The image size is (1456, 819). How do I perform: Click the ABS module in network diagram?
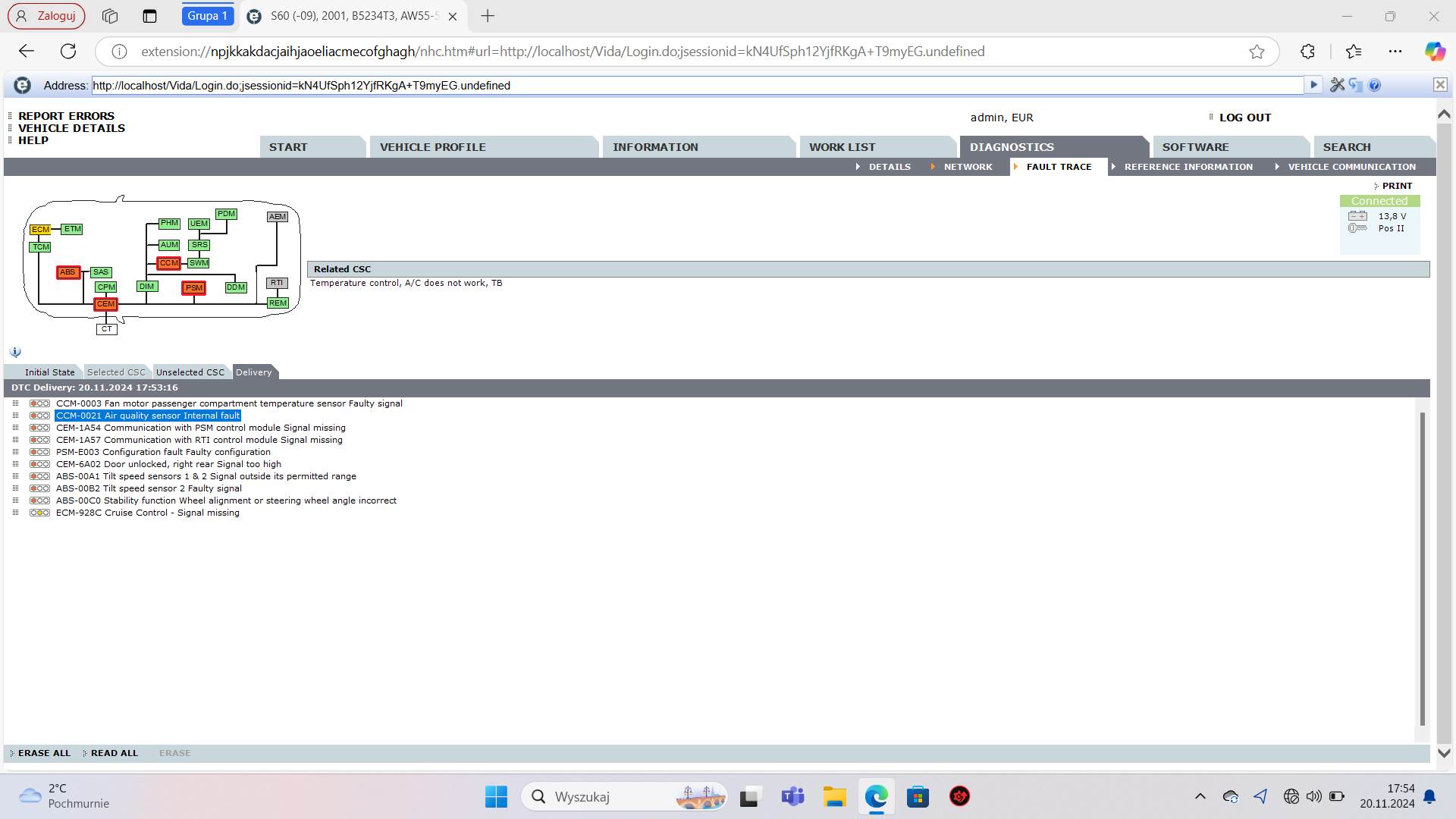(67, 272)
